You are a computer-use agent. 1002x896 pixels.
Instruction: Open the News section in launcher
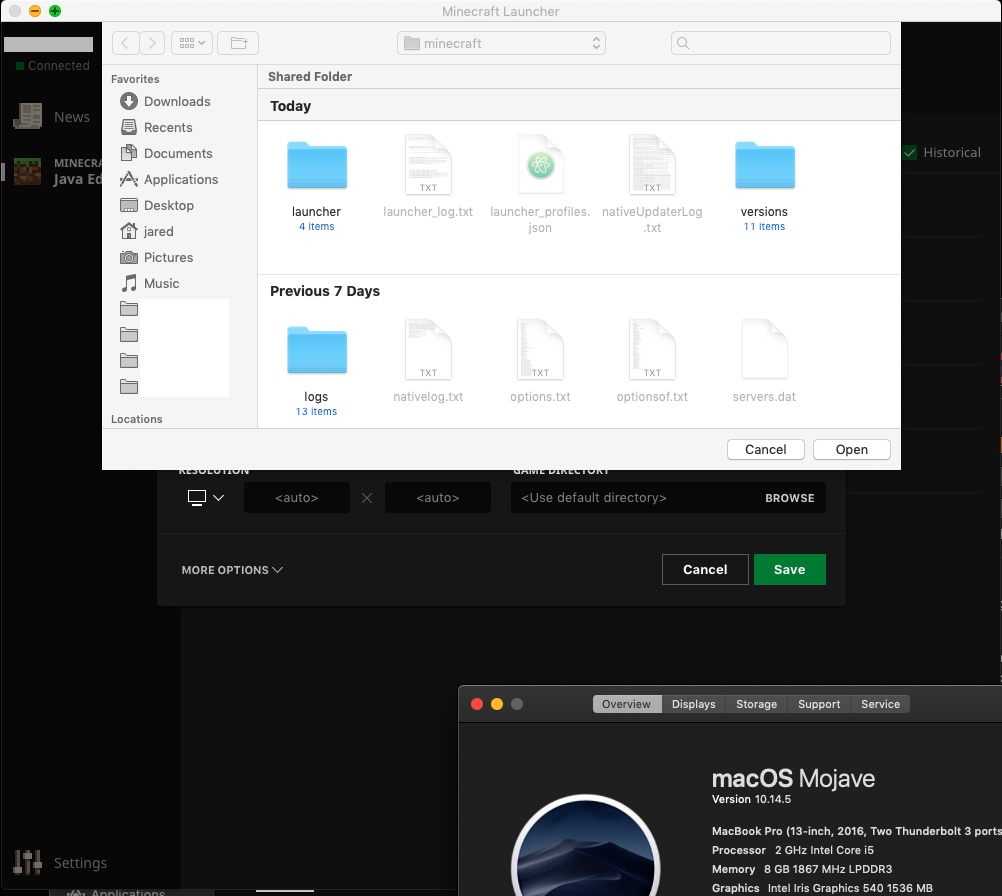[52, 117]
